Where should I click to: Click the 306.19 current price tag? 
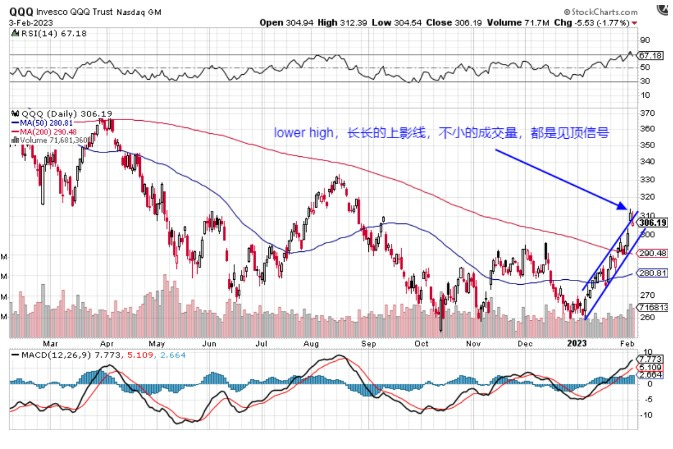[x=651, y=222]
